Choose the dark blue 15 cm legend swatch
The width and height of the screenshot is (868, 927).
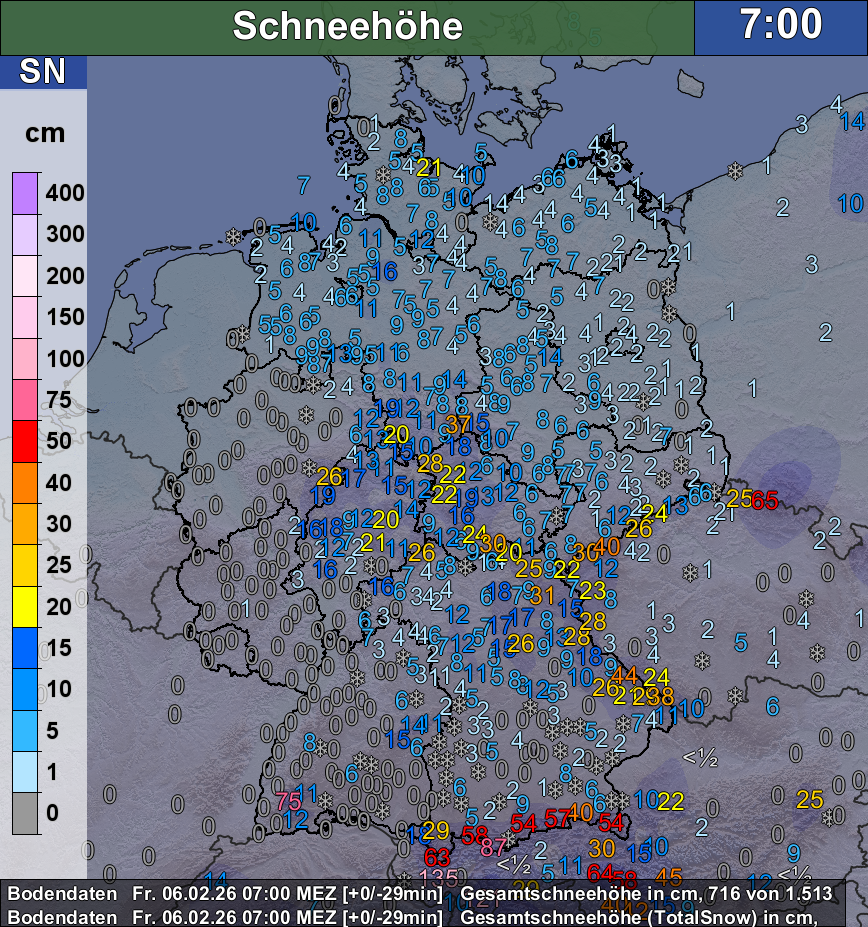pyautogui.click(x=25, y=648)
